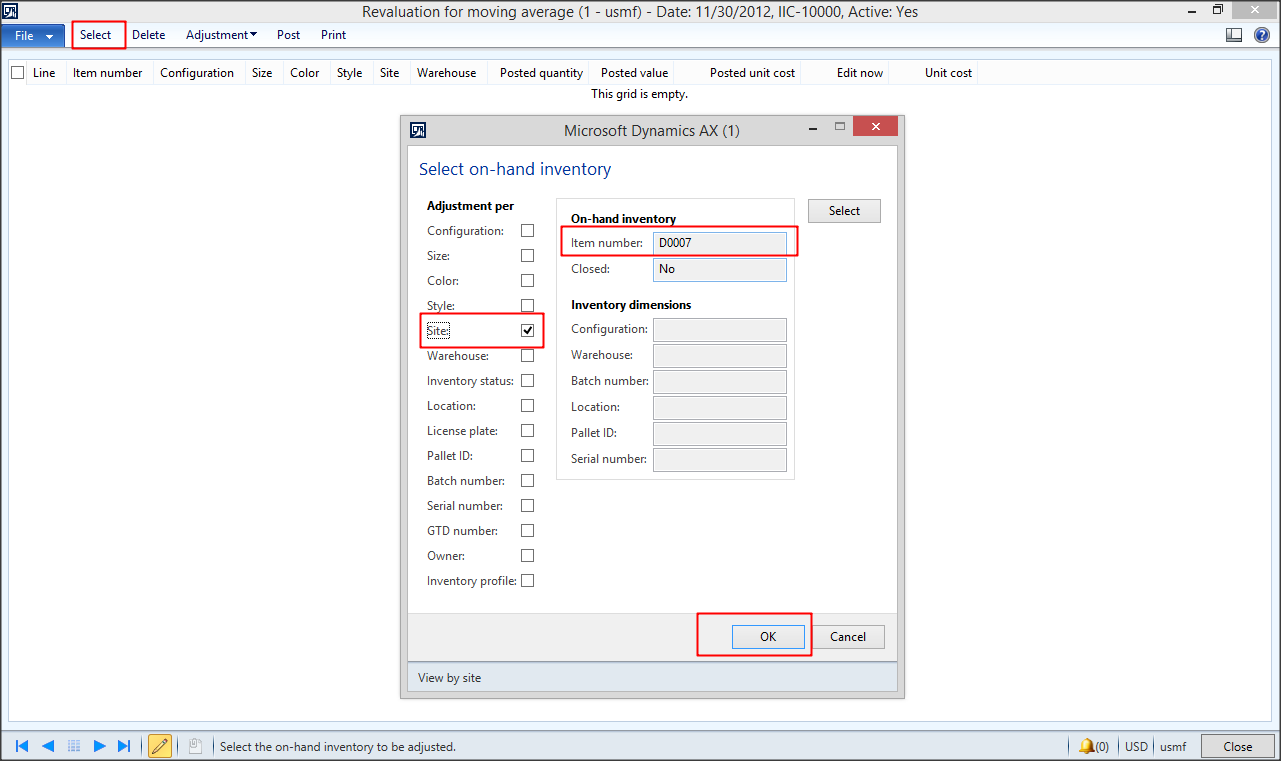The height and width of the screenshot is (761, 1281).
Task: Enable Inventory status checkbox
Action: point(527,381)
